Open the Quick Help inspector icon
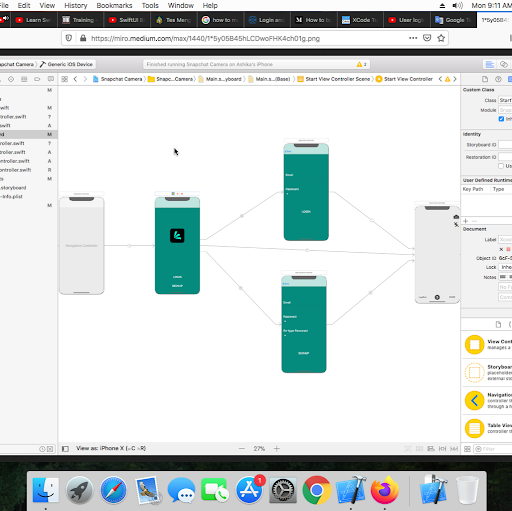The width and height of the screenshot is (512, 511). pyautogui.click(x=498, y=79)
